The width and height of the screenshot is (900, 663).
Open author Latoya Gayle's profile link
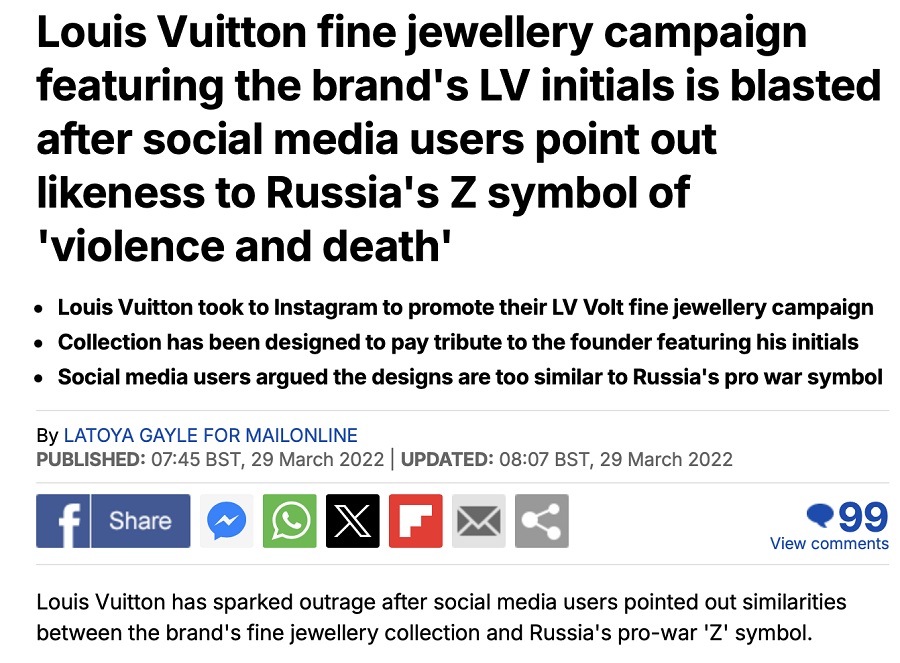210,435
